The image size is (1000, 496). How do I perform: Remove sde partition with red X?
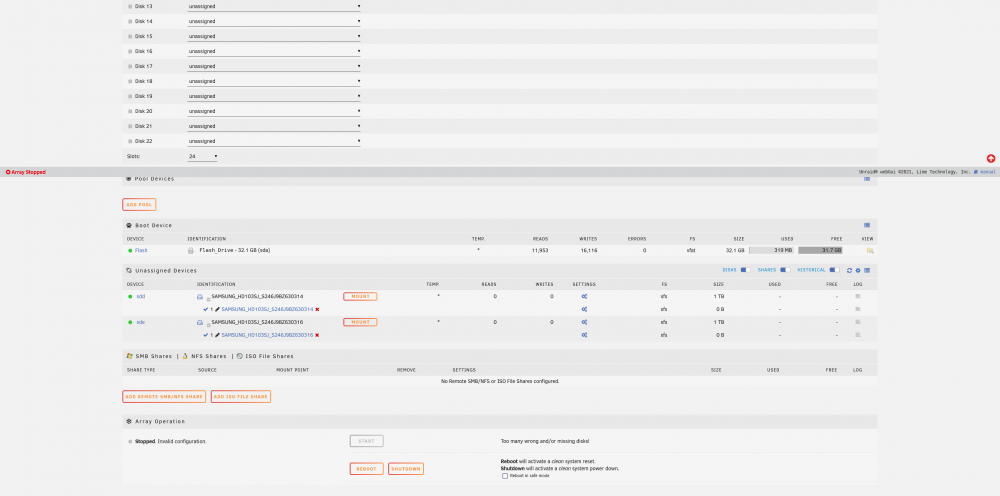(x=317, y=335)
